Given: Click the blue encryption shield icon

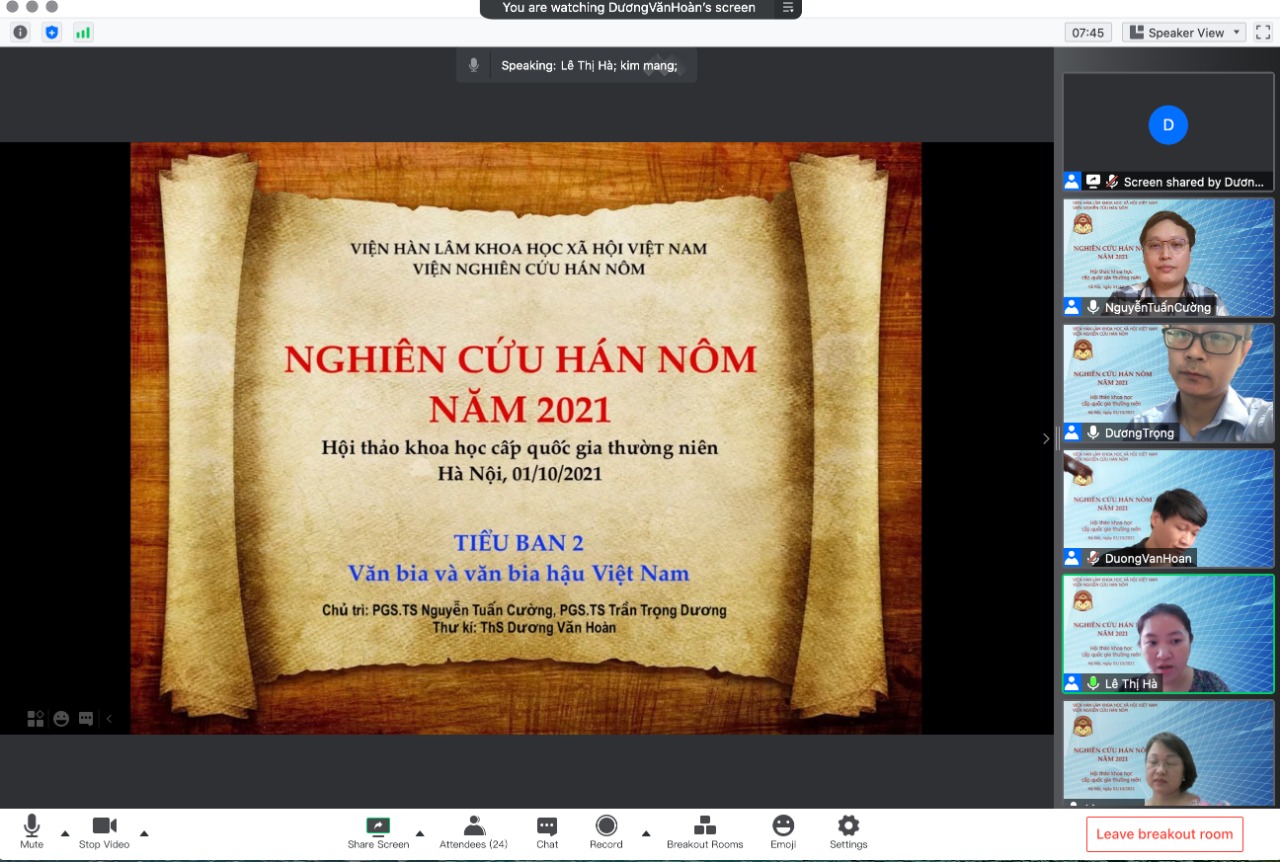Looking at the screenshot, I should 52,33.
